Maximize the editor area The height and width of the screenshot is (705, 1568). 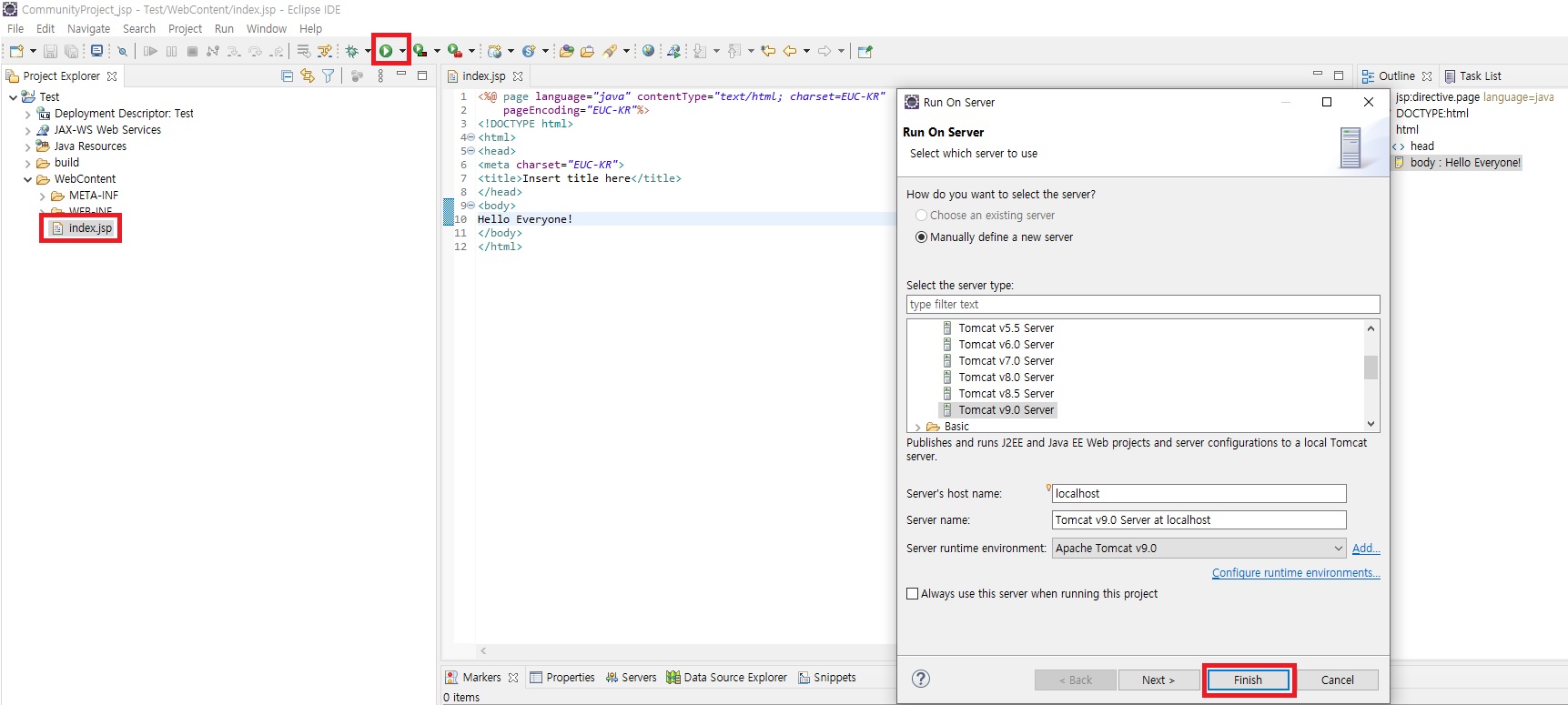(x=1339, y=76)
